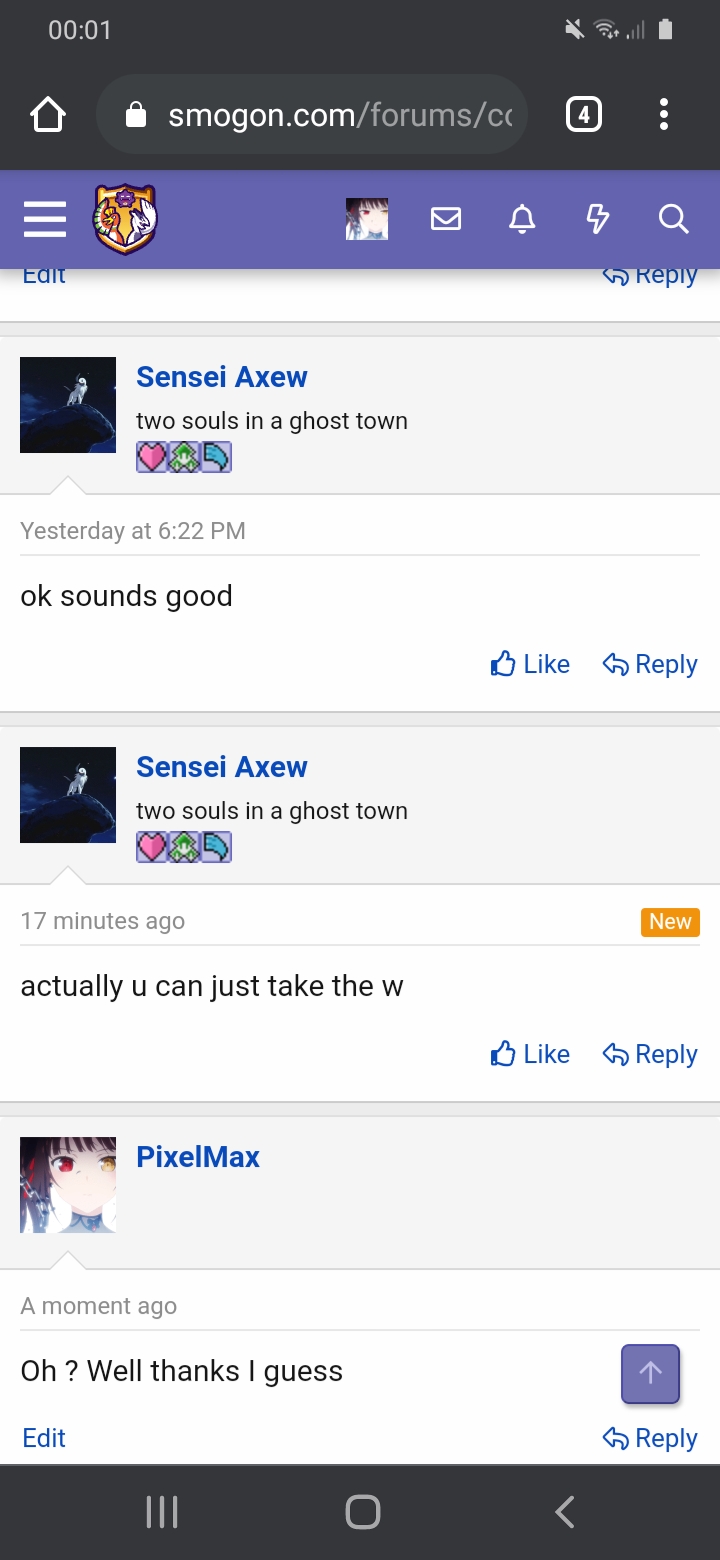
Task: Edit the "Oh ? Well thanks I guess" post
Action: click(44, 1438)
